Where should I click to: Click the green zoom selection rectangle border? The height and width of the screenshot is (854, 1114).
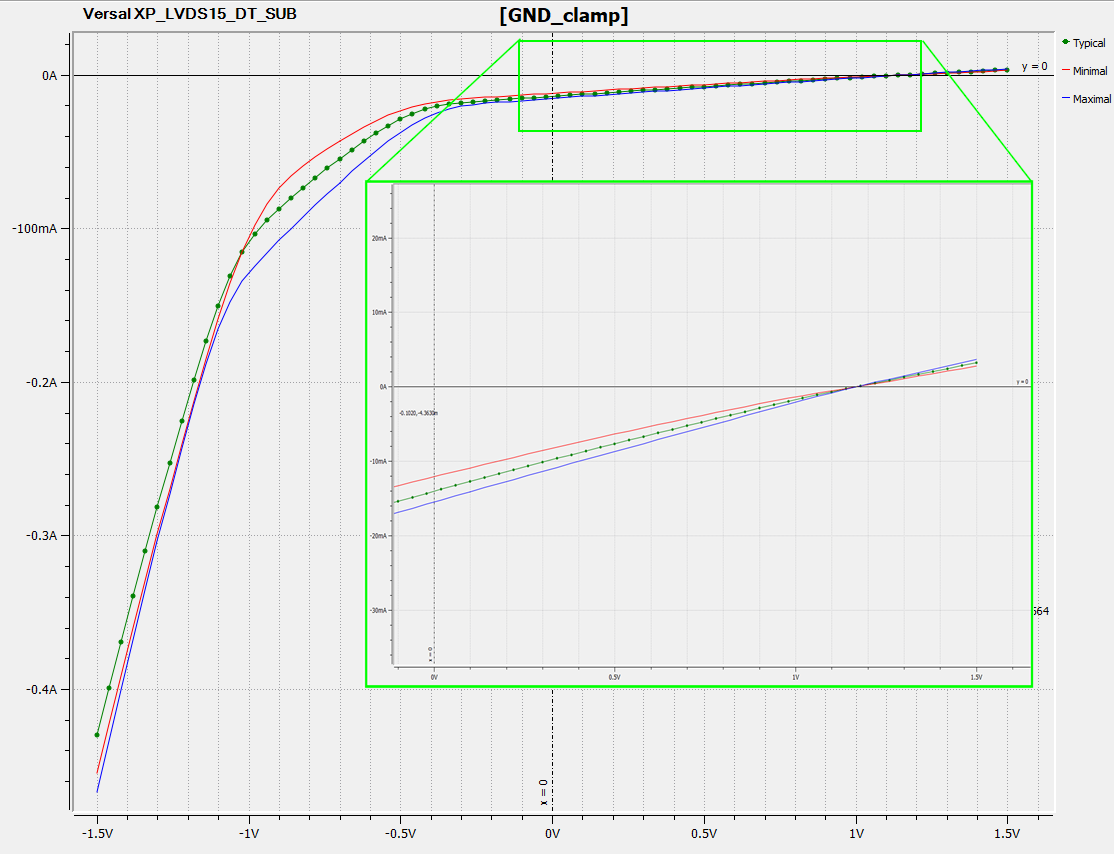[x=519, y=85]
